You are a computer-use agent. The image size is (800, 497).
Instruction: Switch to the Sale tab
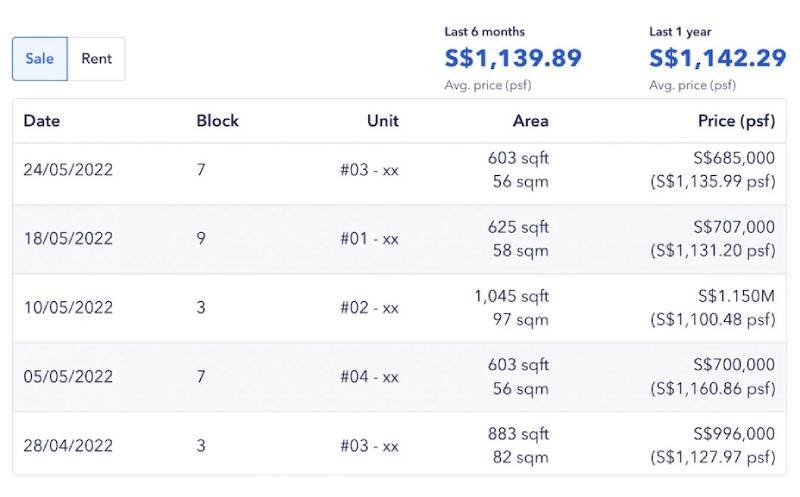point(40,59)
